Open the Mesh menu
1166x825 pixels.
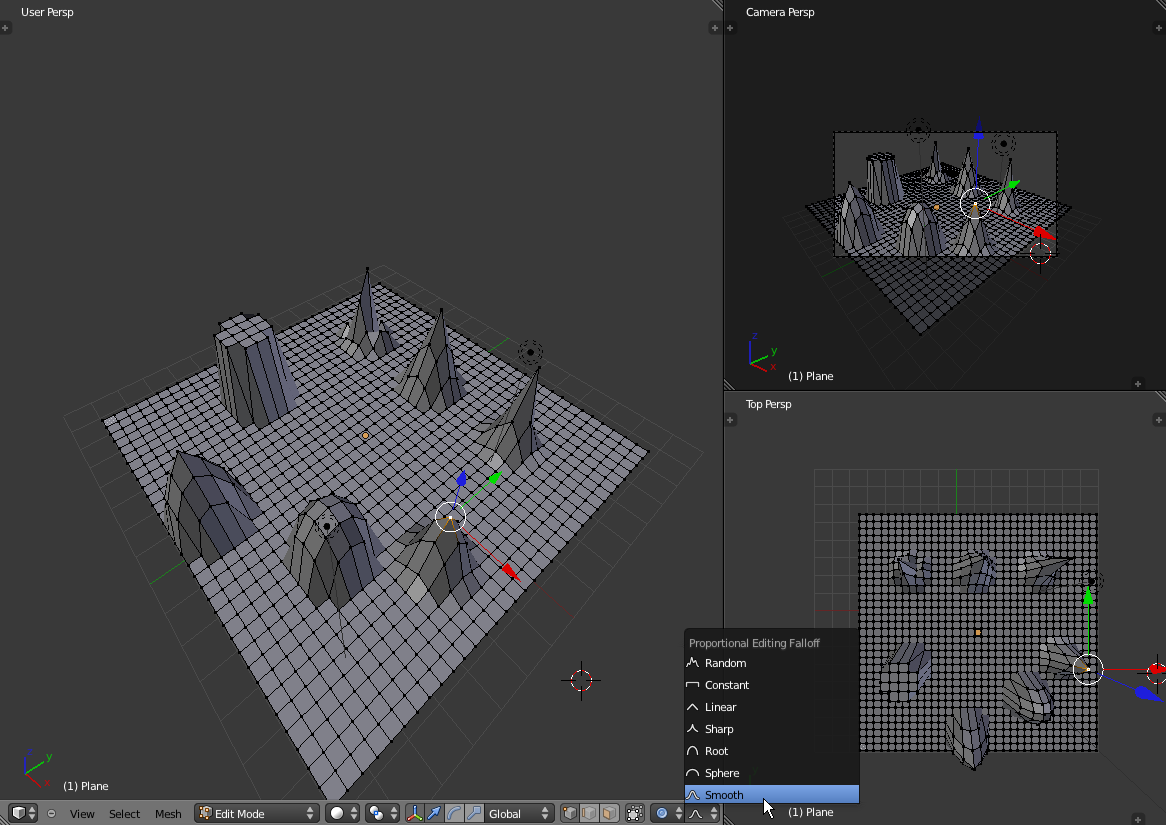(168, 813)
